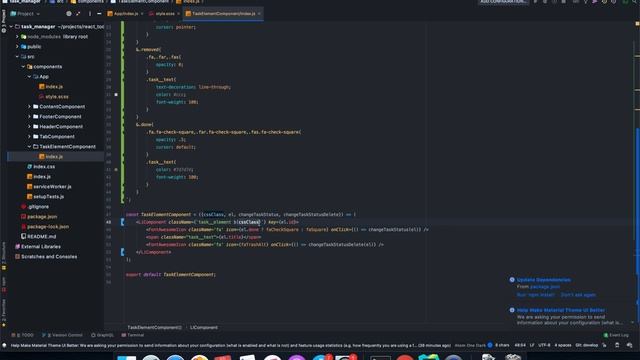Select index.js under TaskElementComponent

51,156
